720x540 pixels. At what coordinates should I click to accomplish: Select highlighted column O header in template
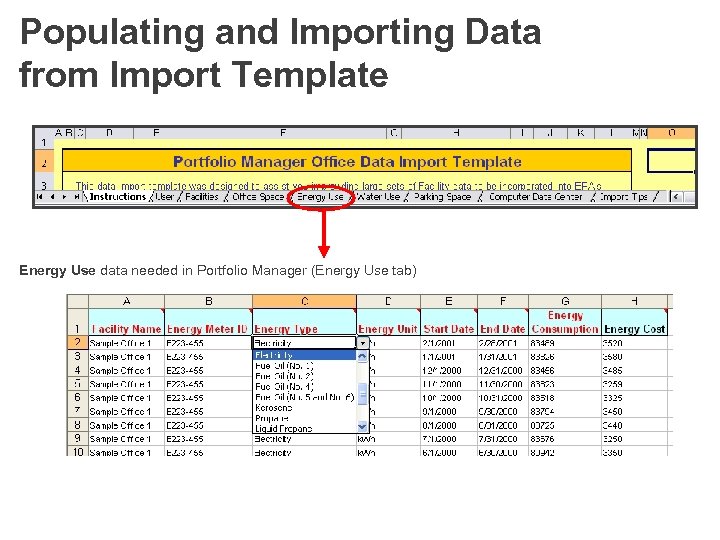tap(671, 133)
